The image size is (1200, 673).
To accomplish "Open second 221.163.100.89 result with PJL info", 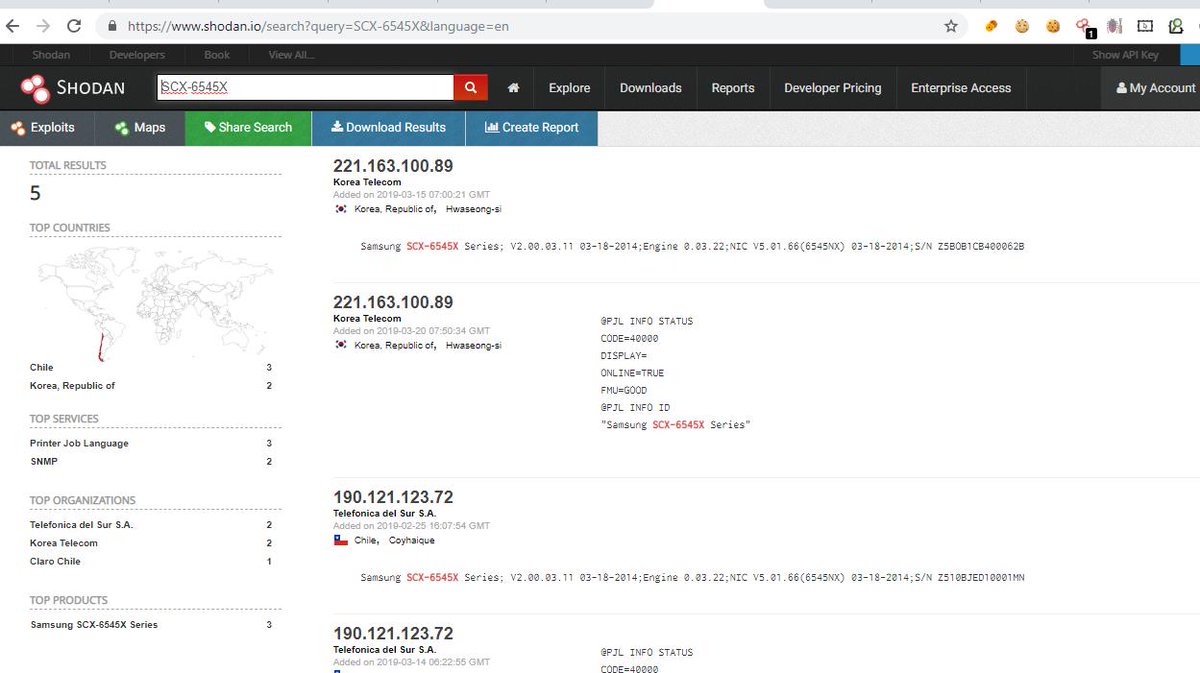I will [393, 302].
